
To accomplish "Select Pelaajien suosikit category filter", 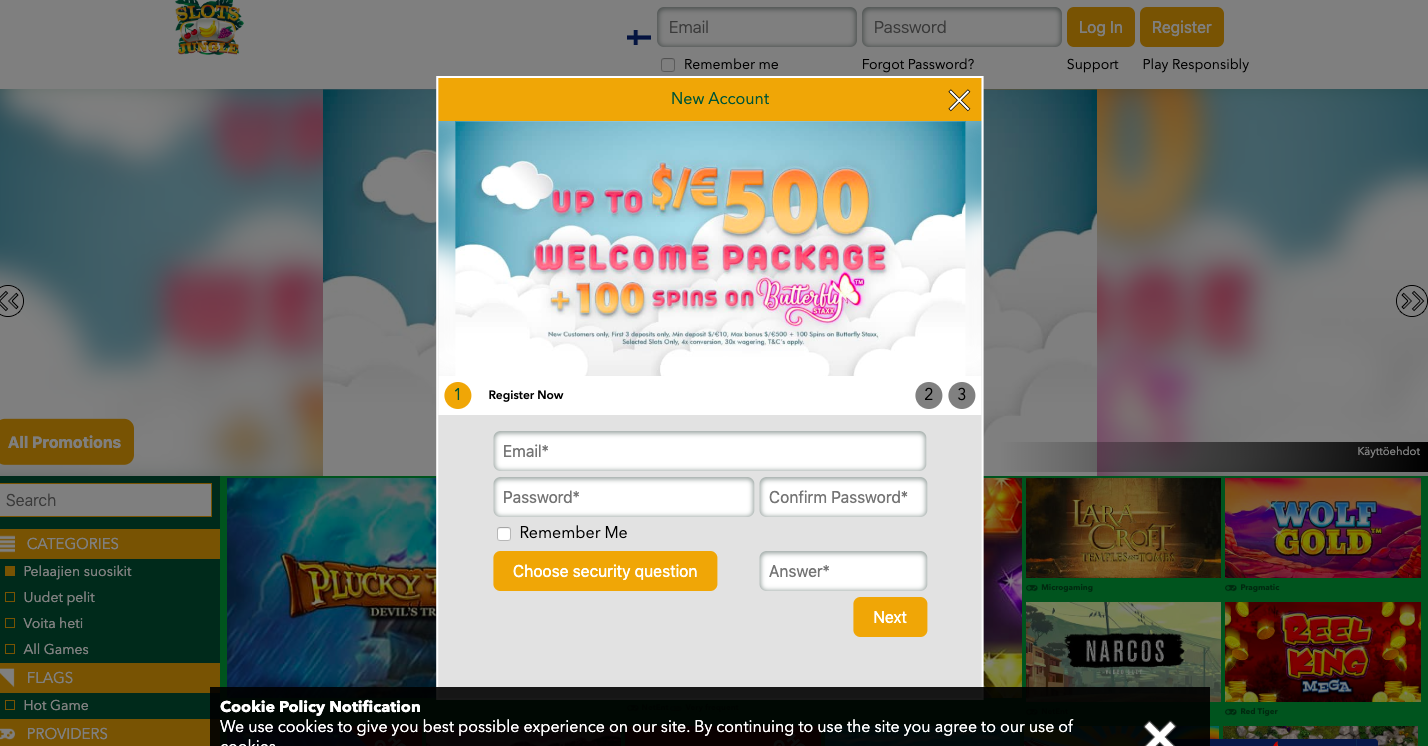I will 77,571.
